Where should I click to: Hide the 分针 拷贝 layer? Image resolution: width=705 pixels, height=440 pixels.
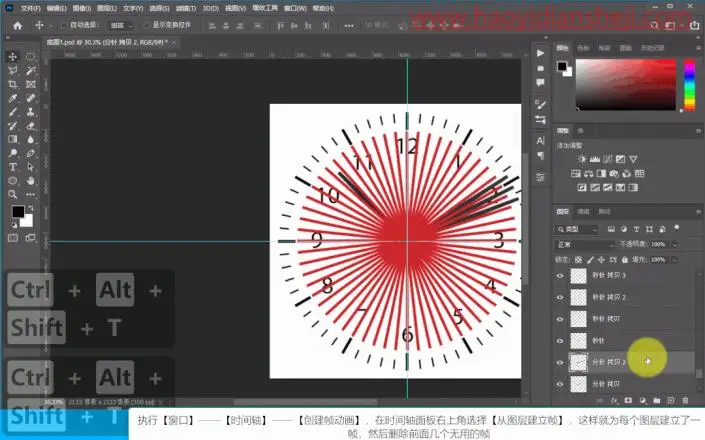pos(560,384)
